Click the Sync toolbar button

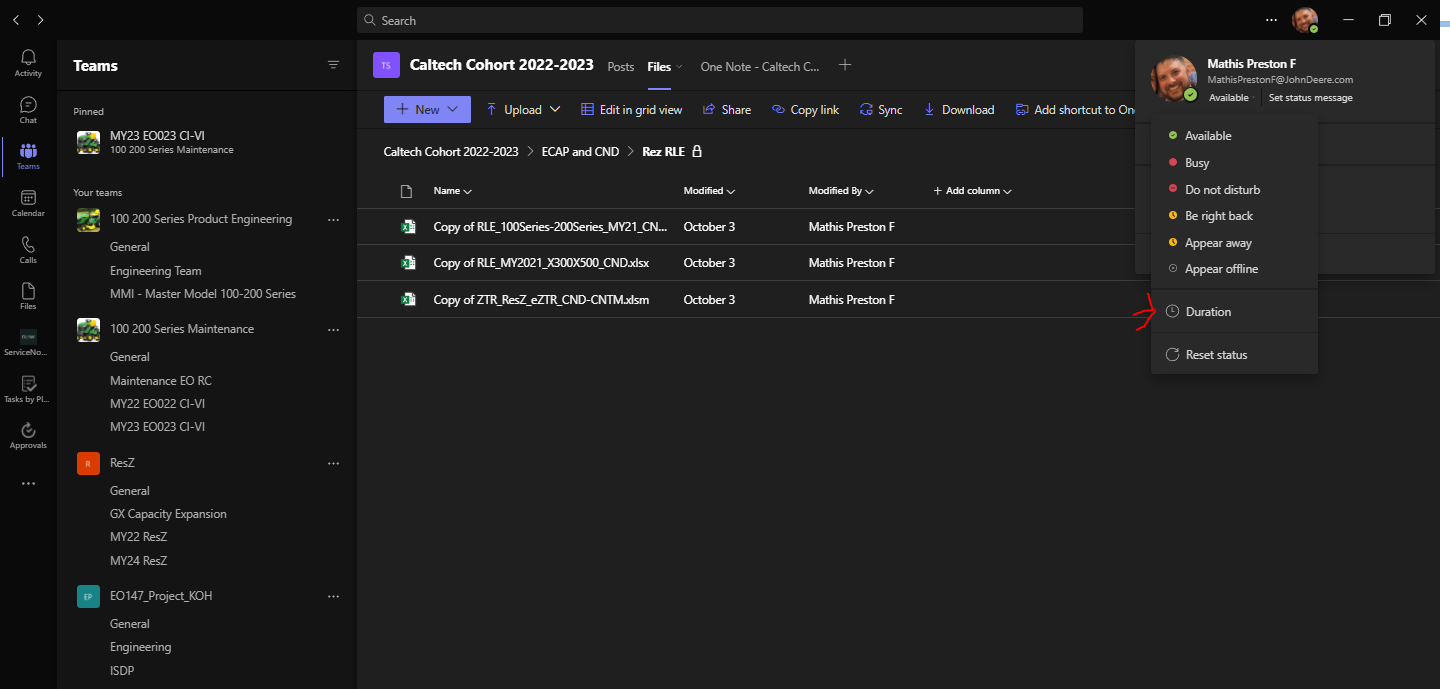pyautogui.click(x=880, y=110)
